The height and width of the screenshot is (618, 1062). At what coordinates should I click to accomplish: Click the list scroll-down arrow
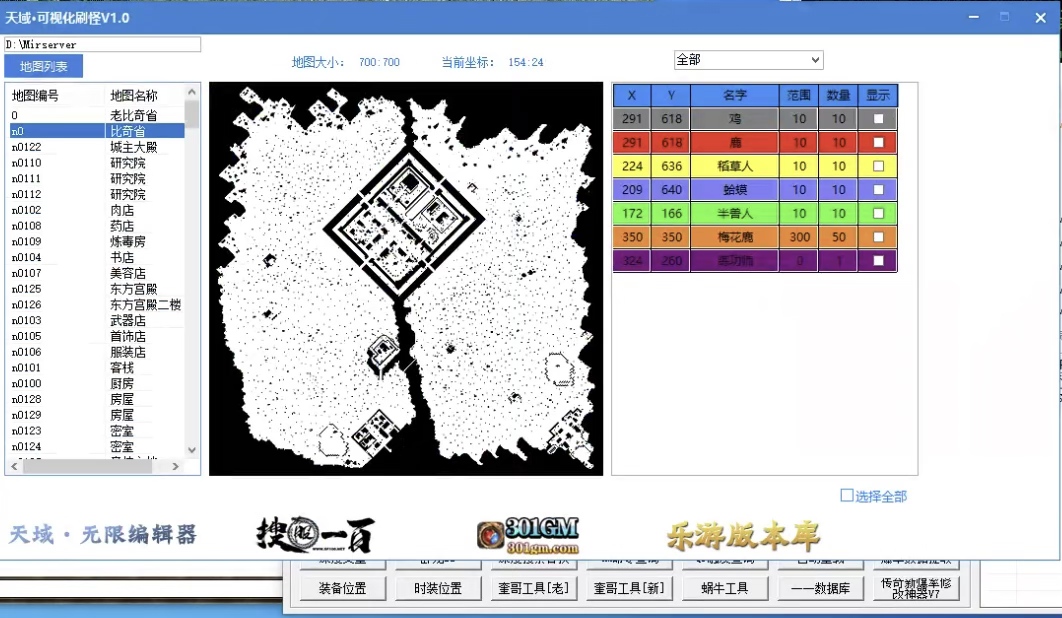(x=192, y=451)
